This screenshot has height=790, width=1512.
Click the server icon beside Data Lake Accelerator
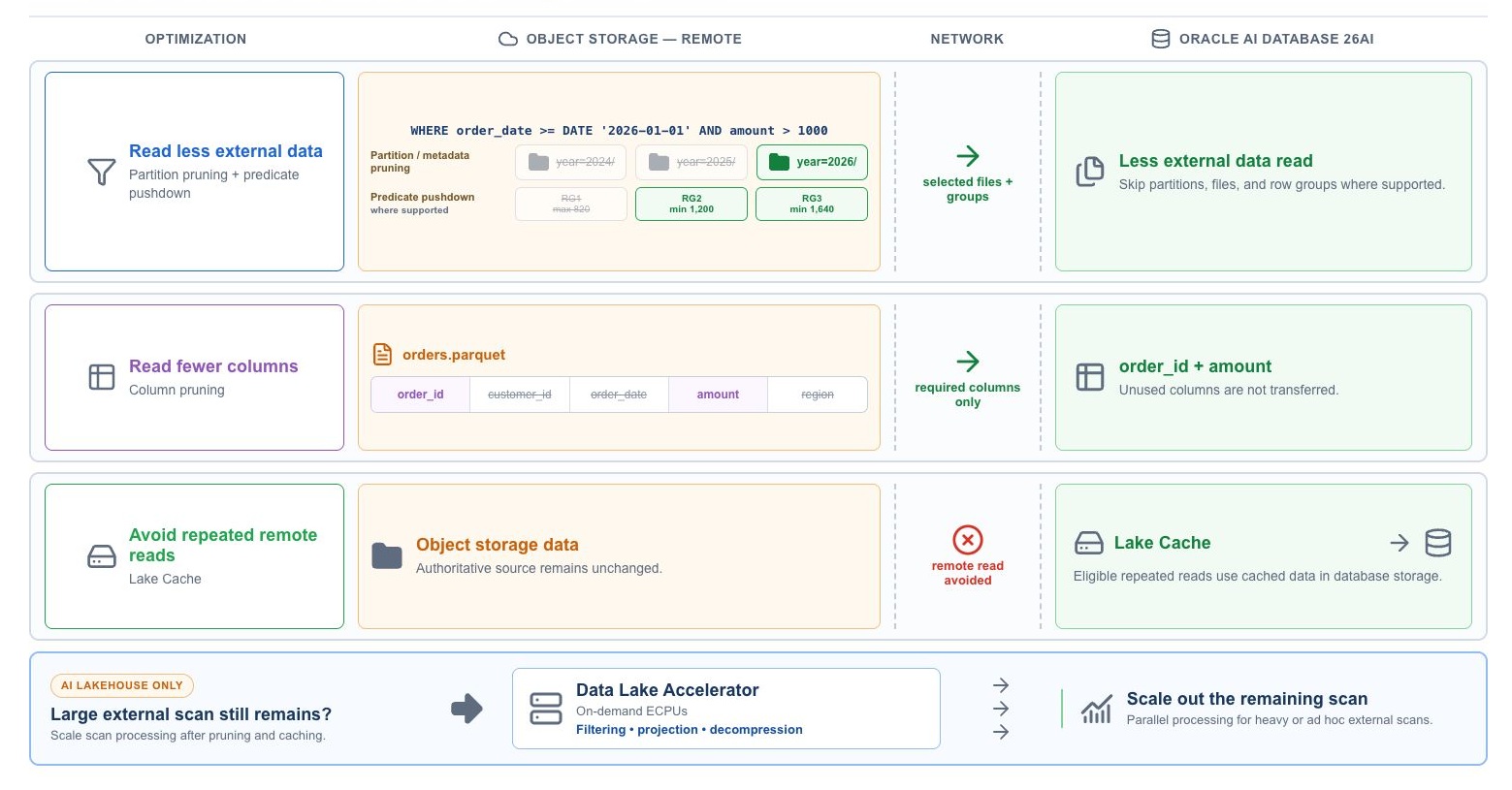click(546, 709)
